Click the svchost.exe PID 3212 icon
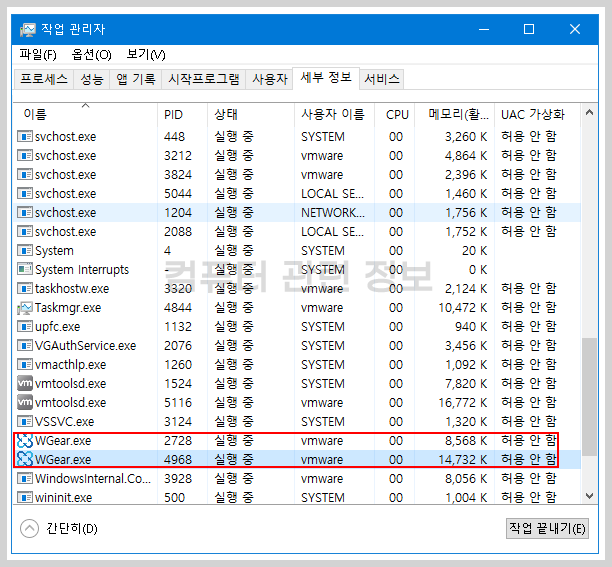The height and width of the screenshot is (567, 612). 25,155
